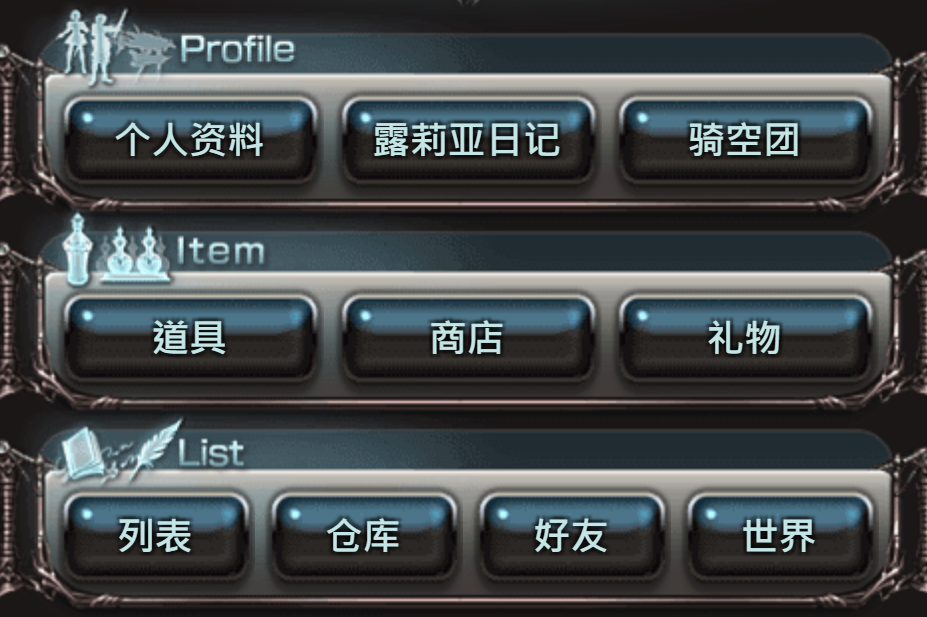Open the 世界 world button
This screenshot has height=617, width=927.
click(779, 535)
